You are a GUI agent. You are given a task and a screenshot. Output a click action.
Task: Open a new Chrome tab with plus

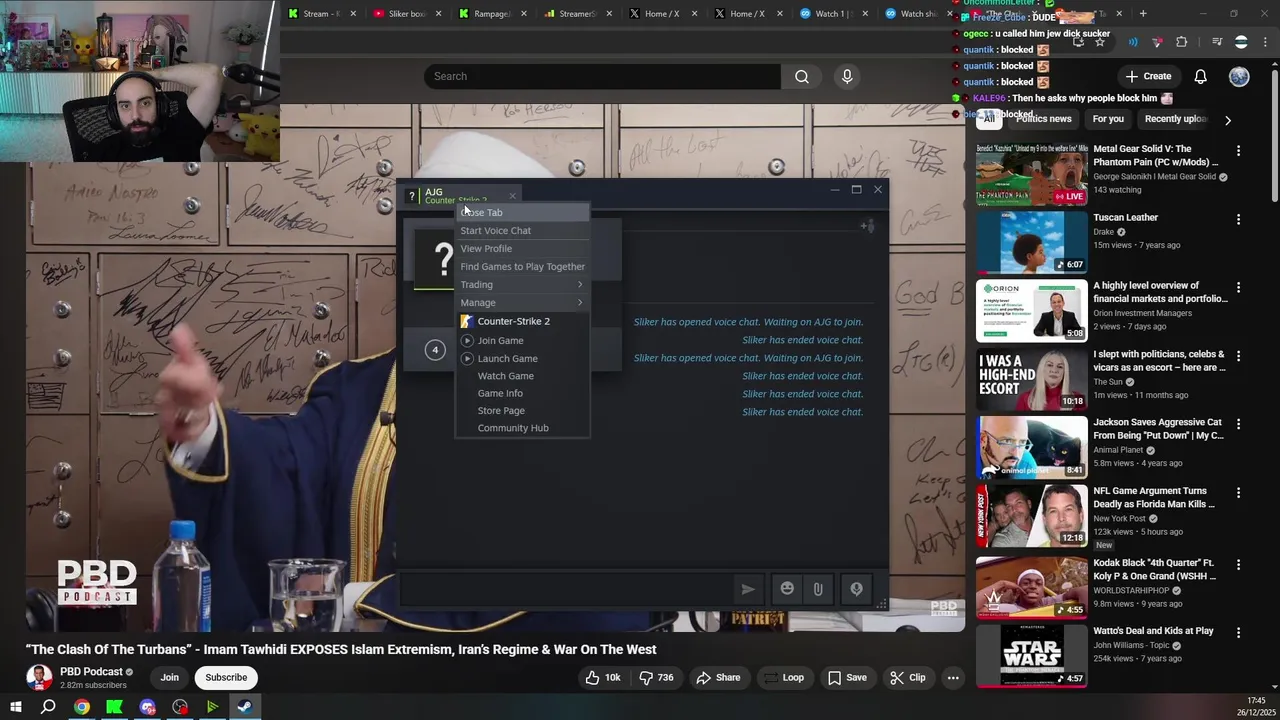coord(1143,13)
